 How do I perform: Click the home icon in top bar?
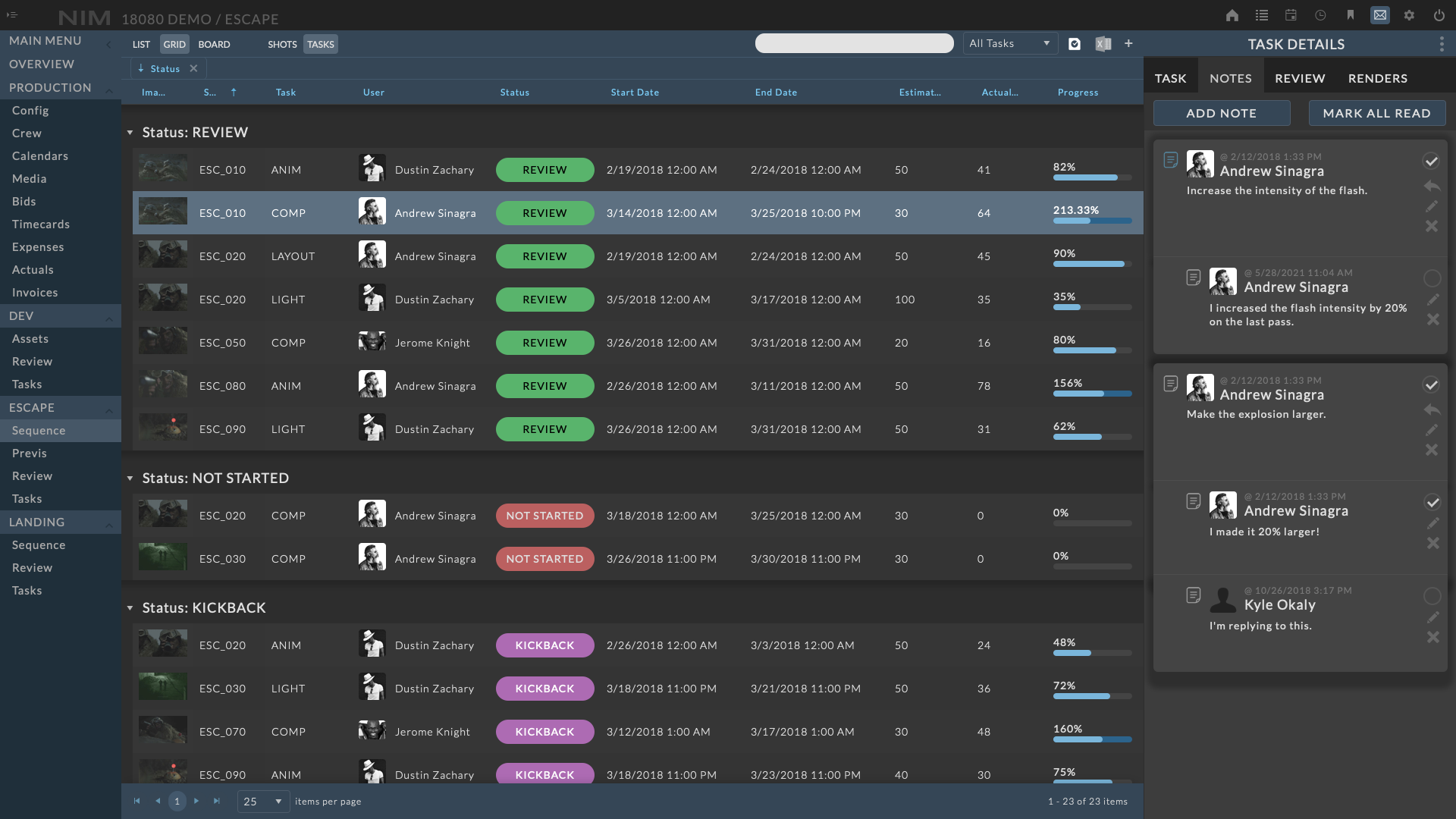pyautogui.click(x=1232, y=15)
